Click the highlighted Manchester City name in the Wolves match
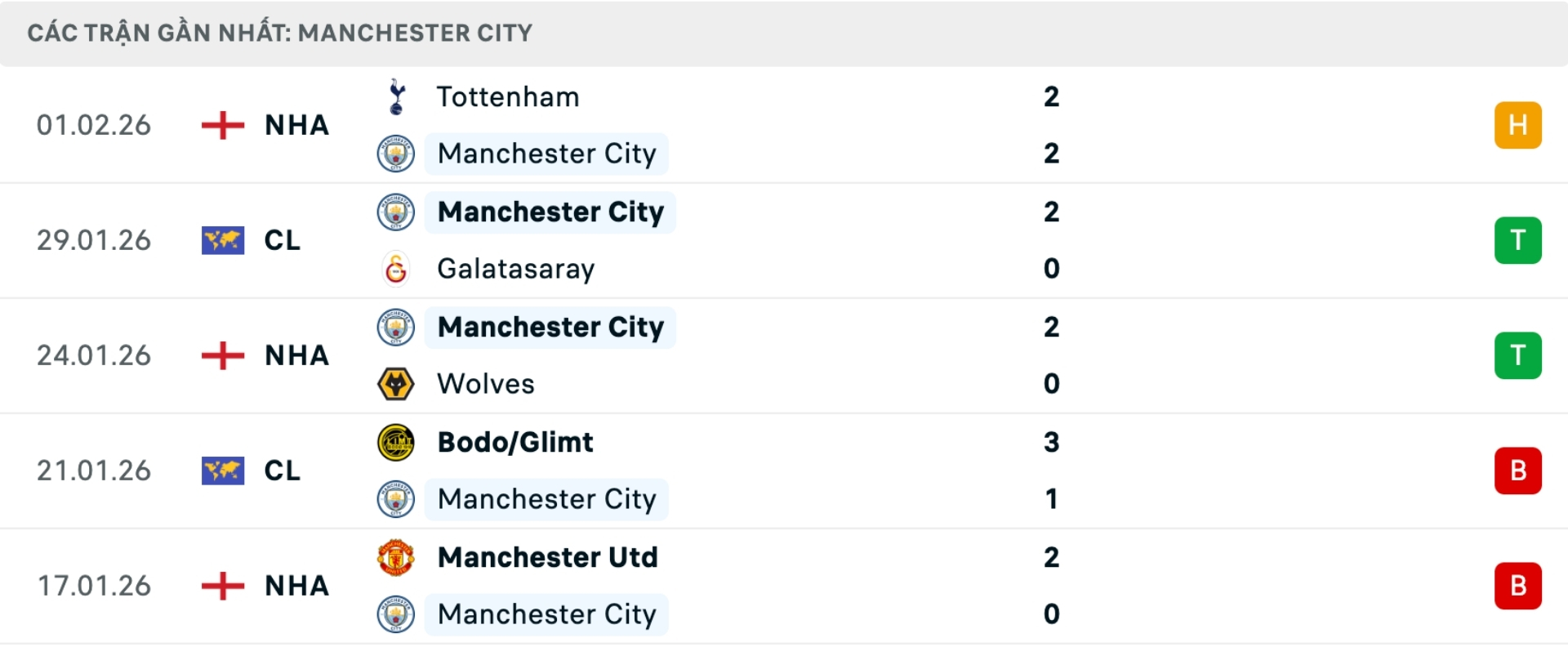The width and height of the screenshot is (1568, 647). click(x=550, y=327)
